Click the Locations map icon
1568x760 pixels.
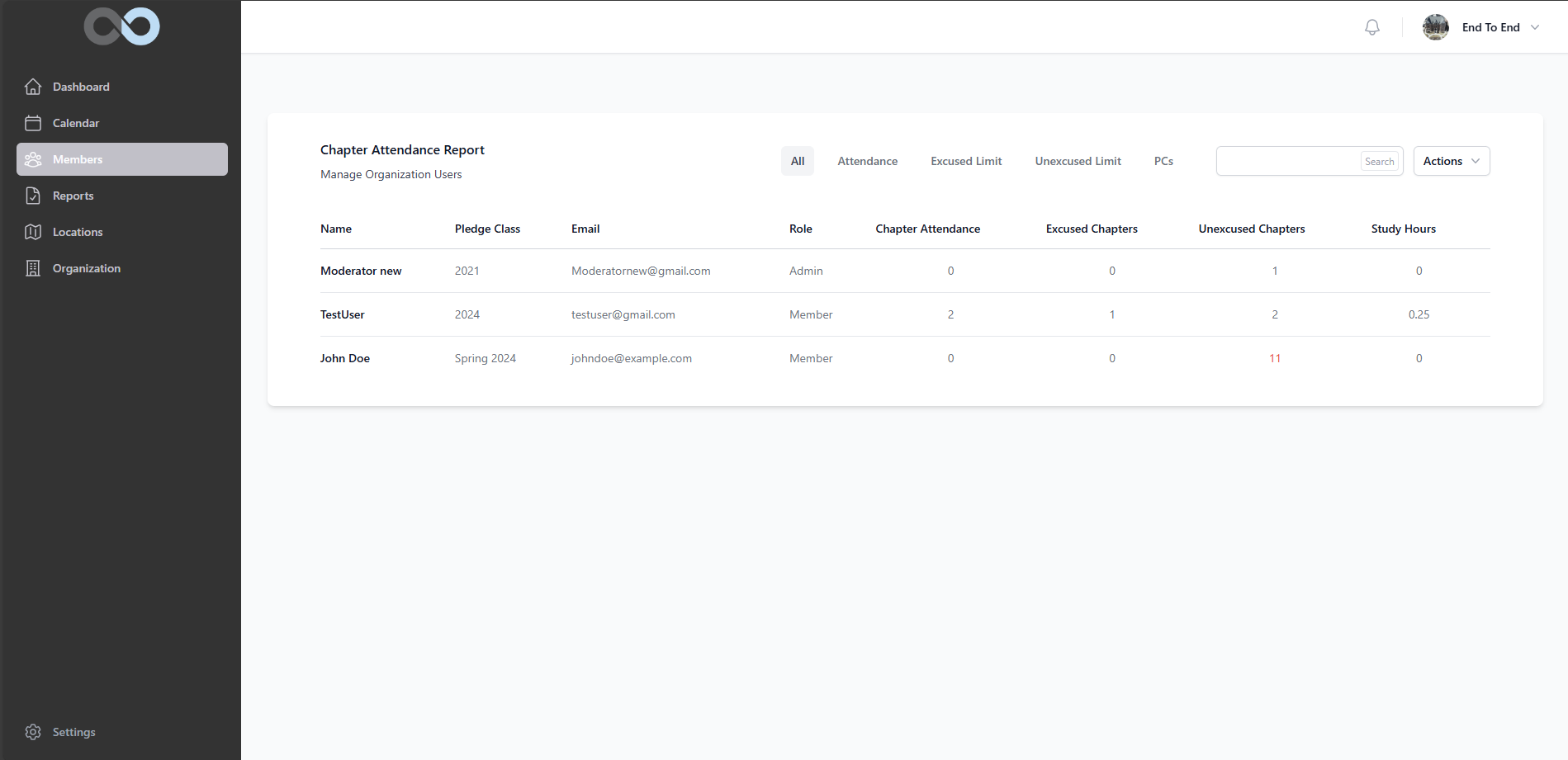pos(33,232)
